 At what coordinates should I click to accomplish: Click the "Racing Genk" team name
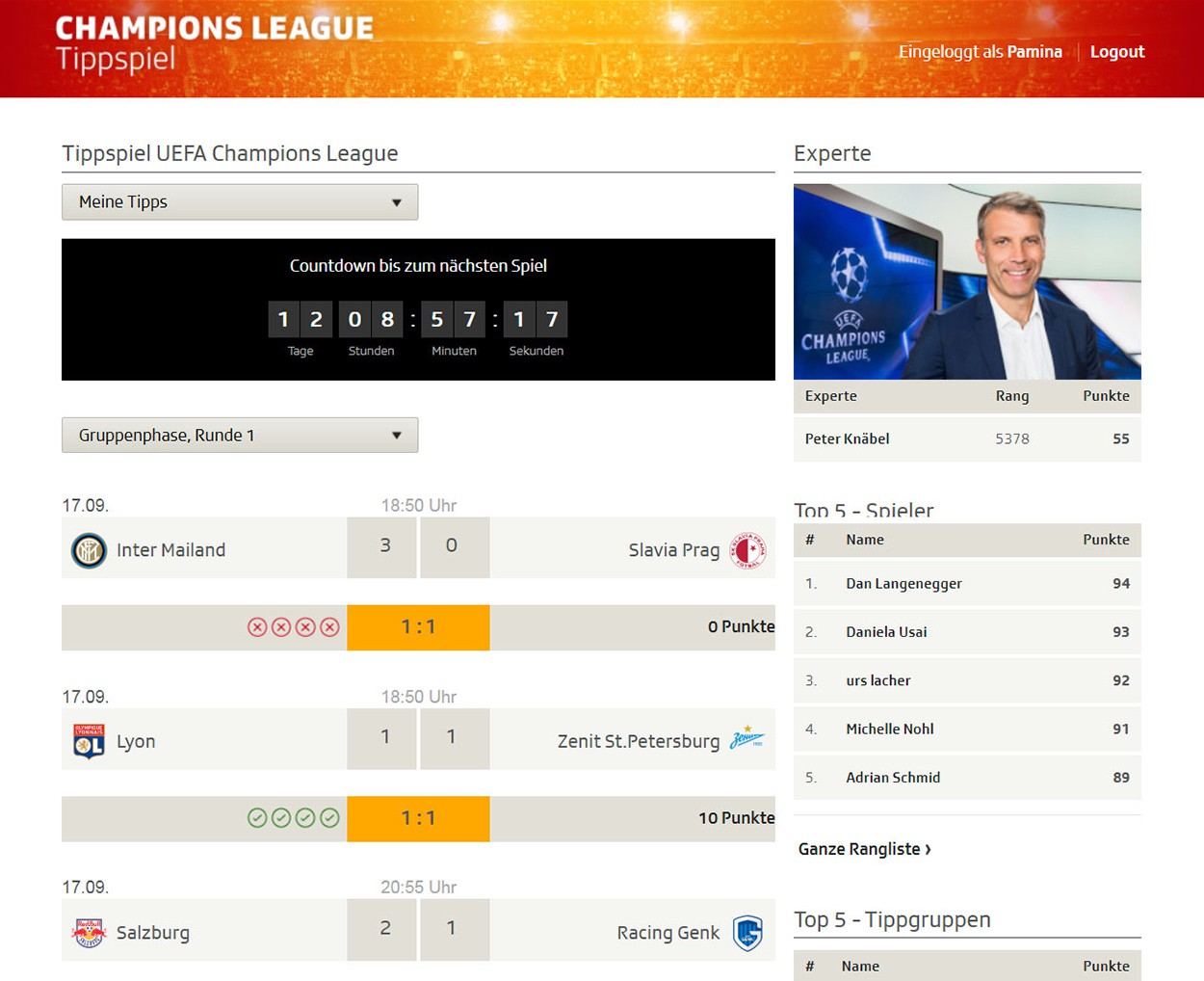tap(668, 933)
